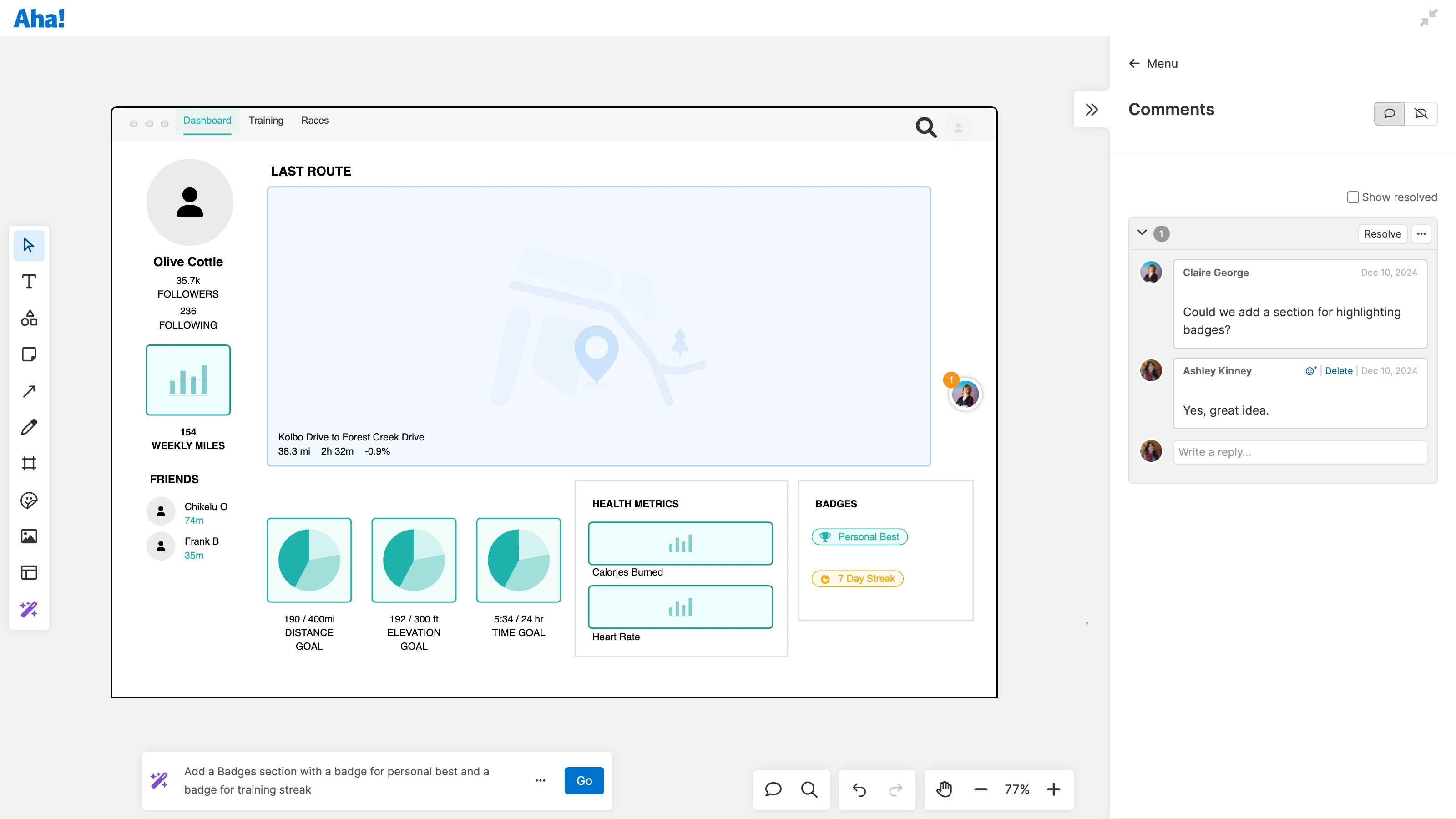
Task: Select the Shapes tool
Action: click(x=29, y=318)
